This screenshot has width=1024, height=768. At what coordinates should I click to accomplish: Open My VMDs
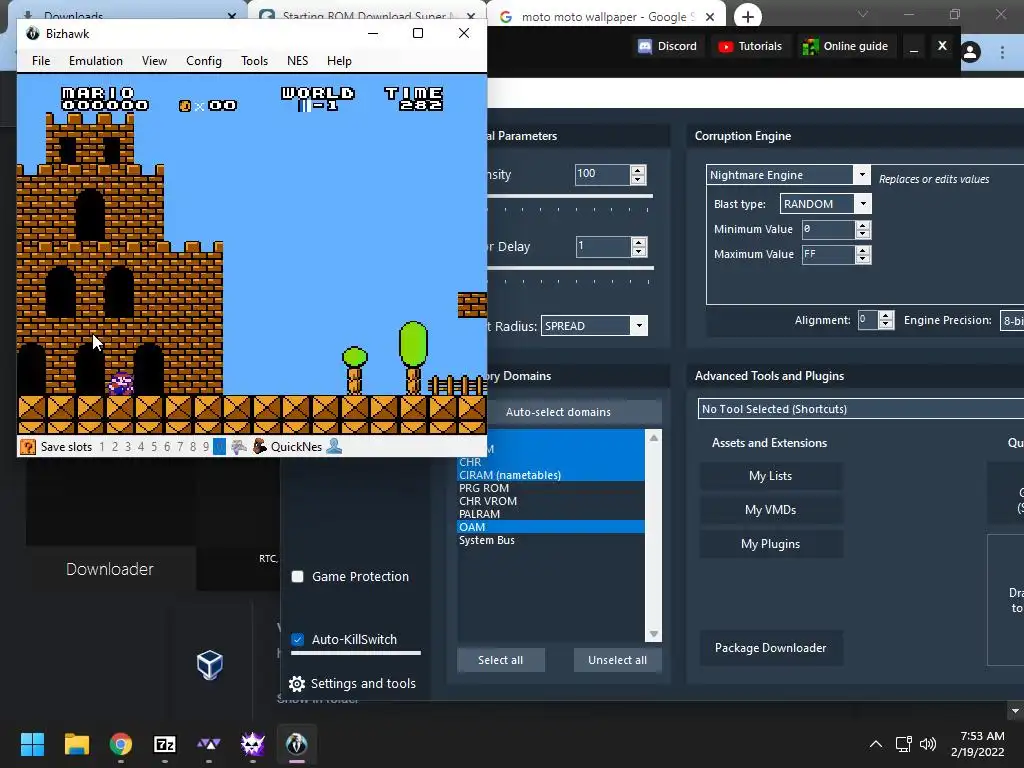tap(771, 510)
